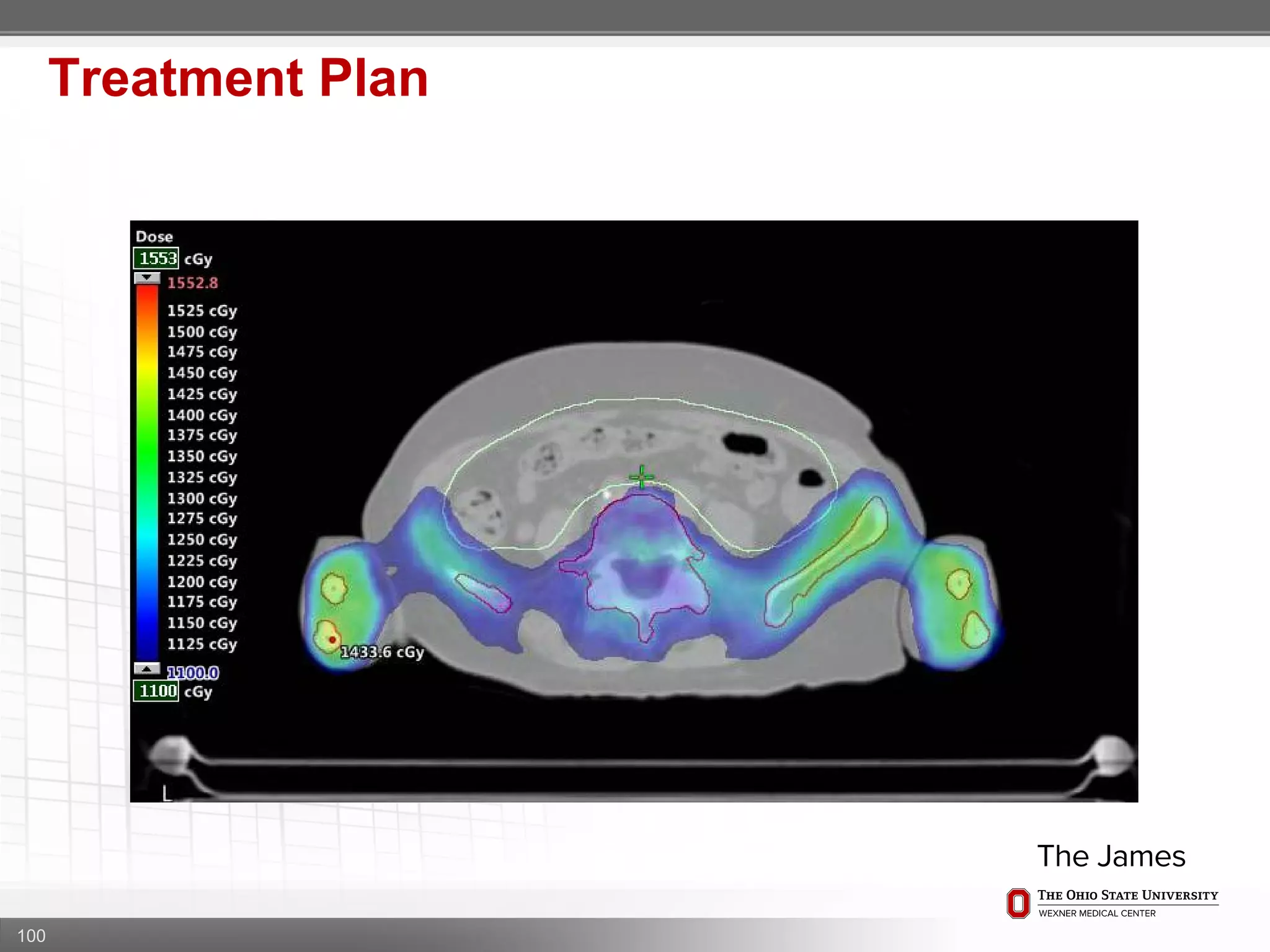
Task: Select the 1525 cGy dose level label
Action: [202, 311]
